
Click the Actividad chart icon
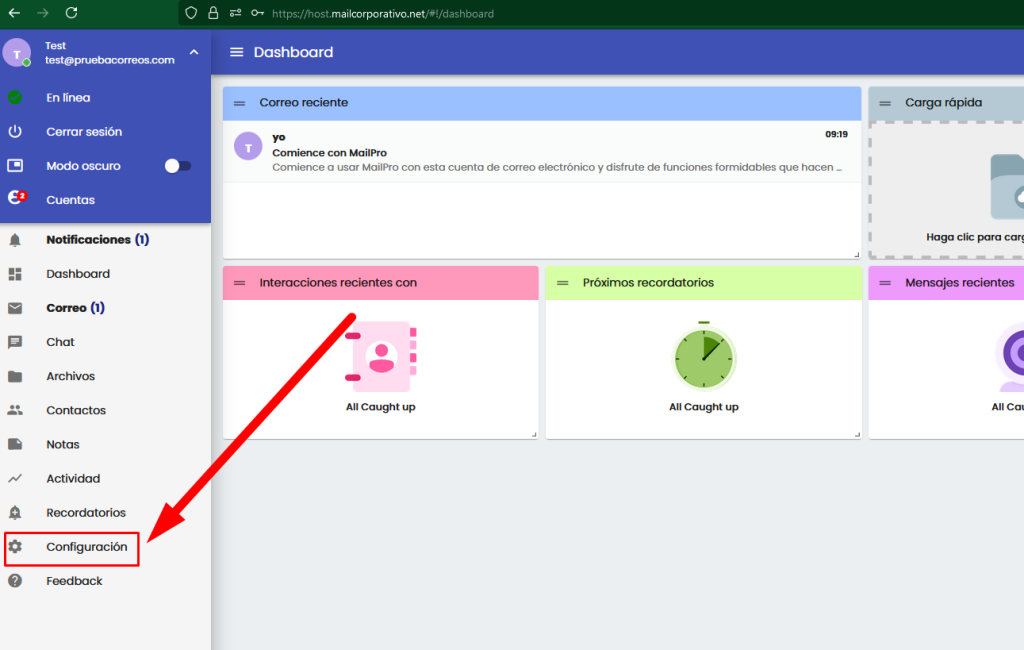click(x=15, y=478)
